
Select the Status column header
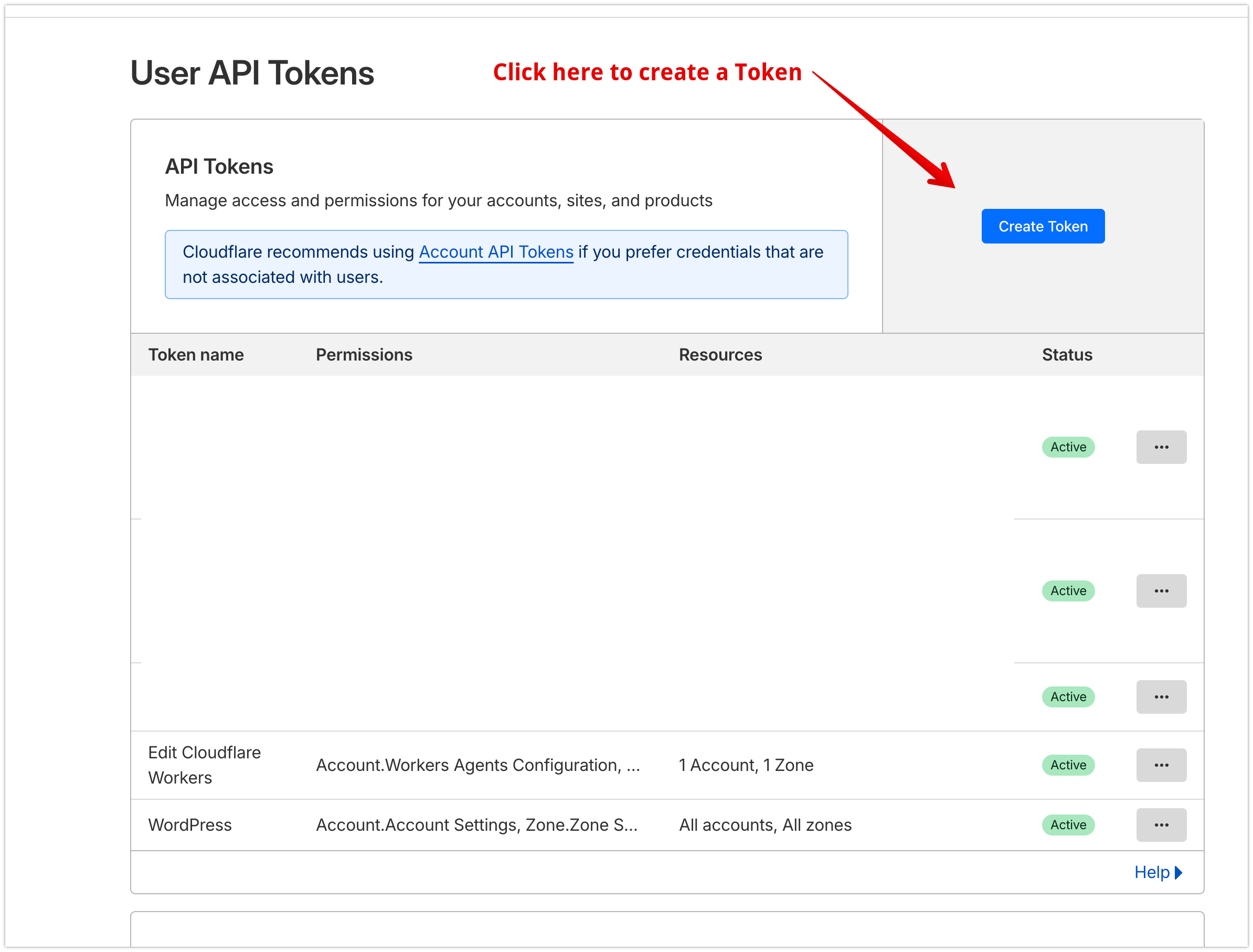tap(1067, 354)
